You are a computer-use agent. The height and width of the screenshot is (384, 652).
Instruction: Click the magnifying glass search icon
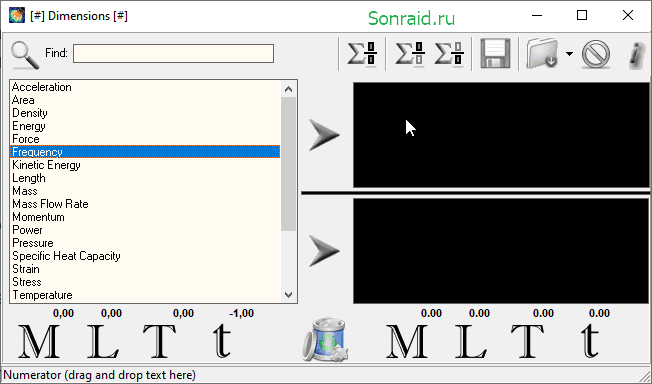coord(25,55)
